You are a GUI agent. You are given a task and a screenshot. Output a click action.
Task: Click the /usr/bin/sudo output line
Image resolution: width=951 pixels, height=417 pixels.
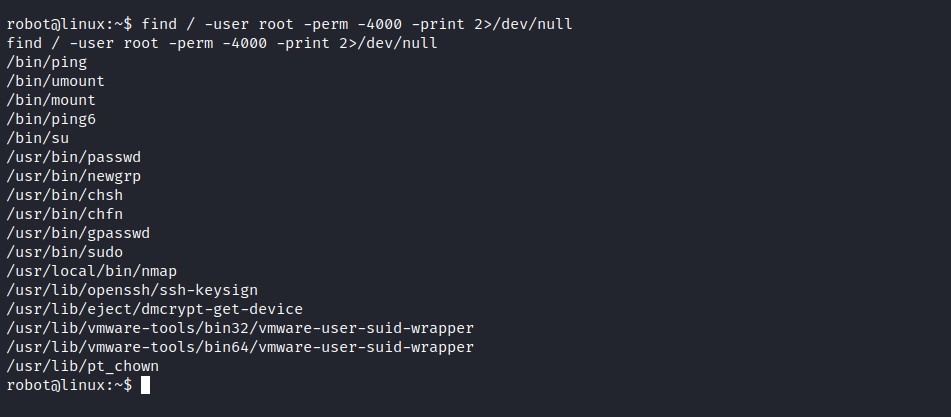[x=64, y=252]
